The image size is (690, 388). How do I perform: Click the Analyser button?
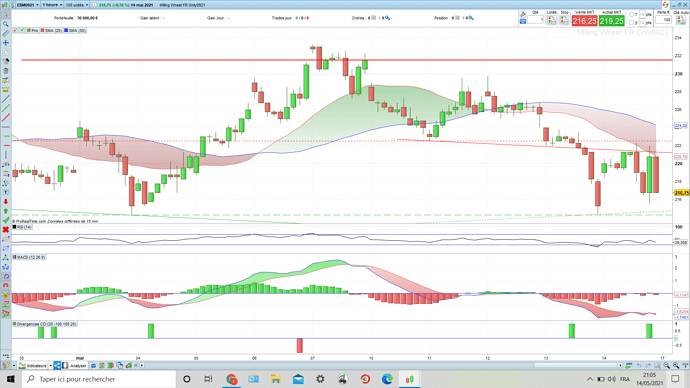click(x=74, y=366)
